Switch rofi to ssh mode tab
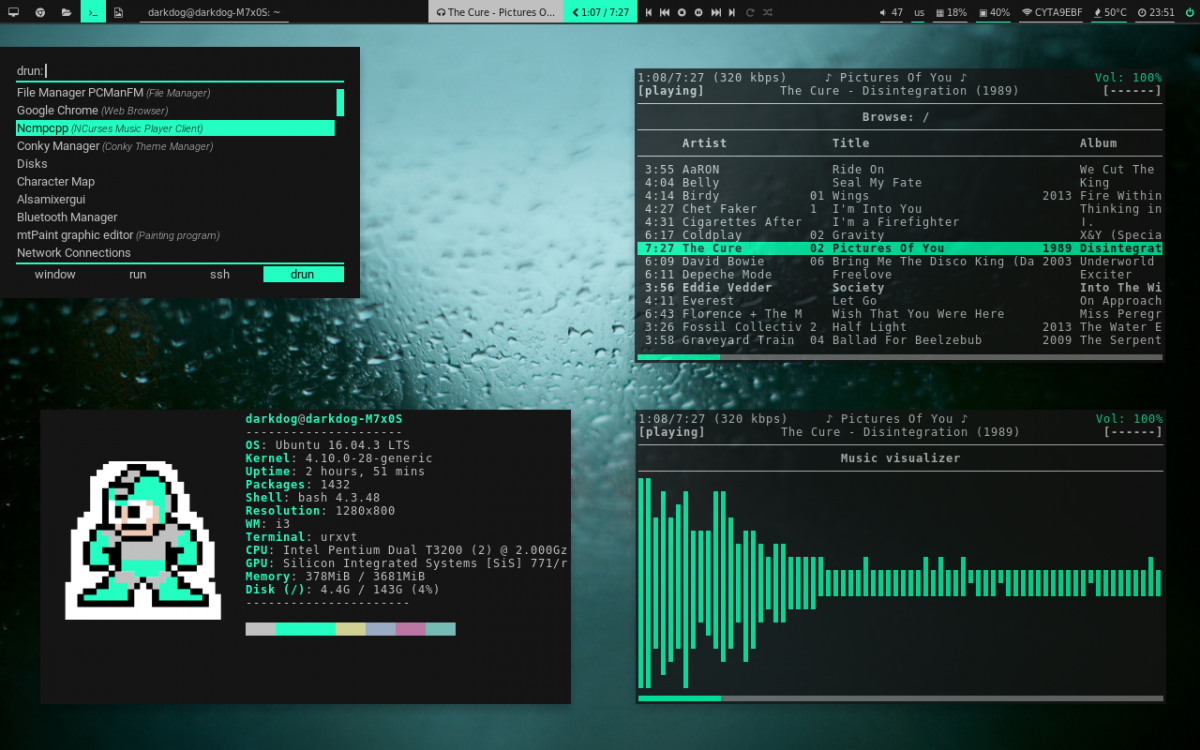1200x750 pixels. [x=220, y=274]
